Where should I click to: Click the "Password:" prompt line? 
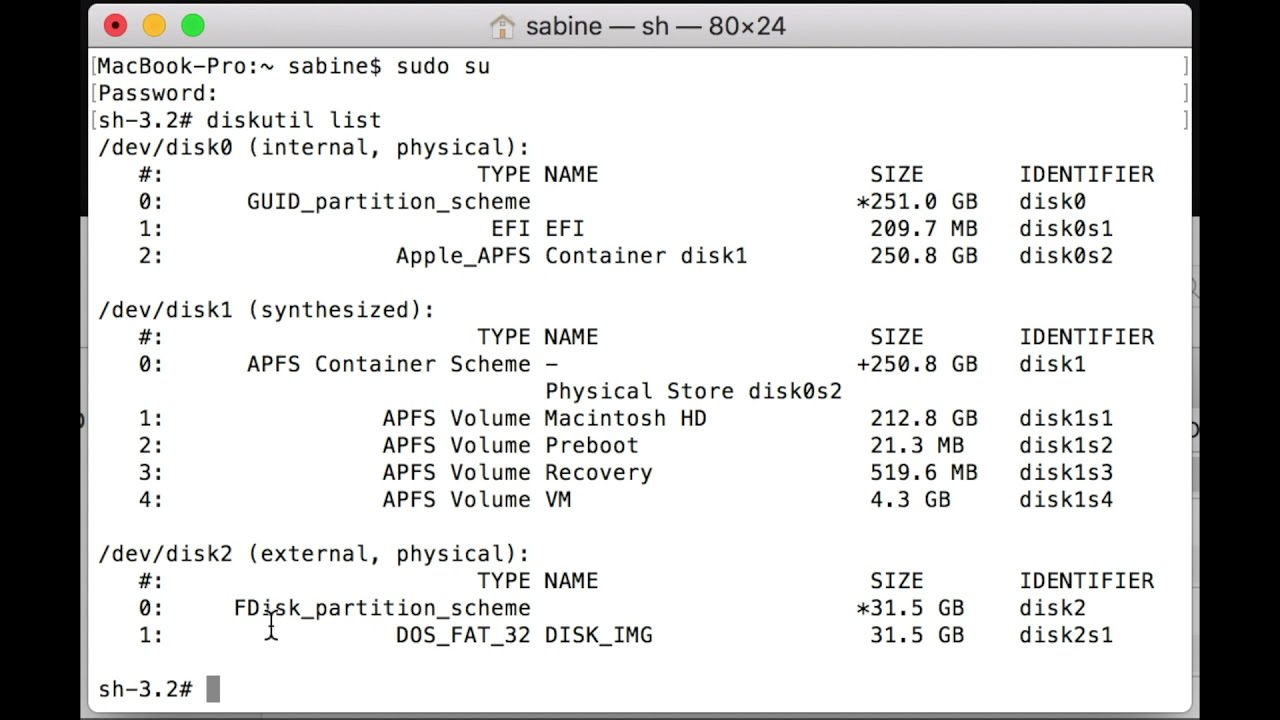point(157,93)
